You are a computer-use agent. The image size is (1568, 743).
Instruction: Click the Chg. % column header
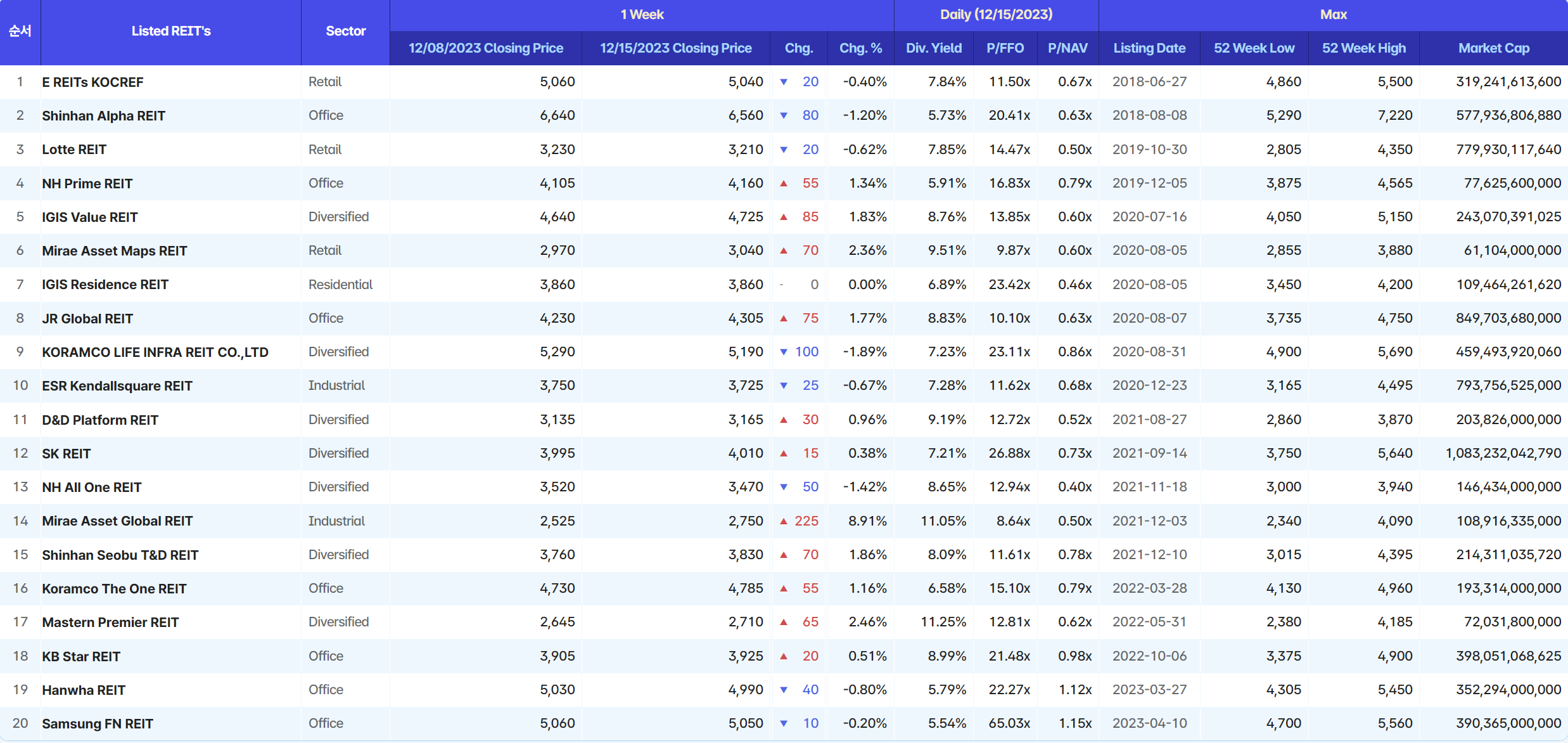click(x=860, y=48)
